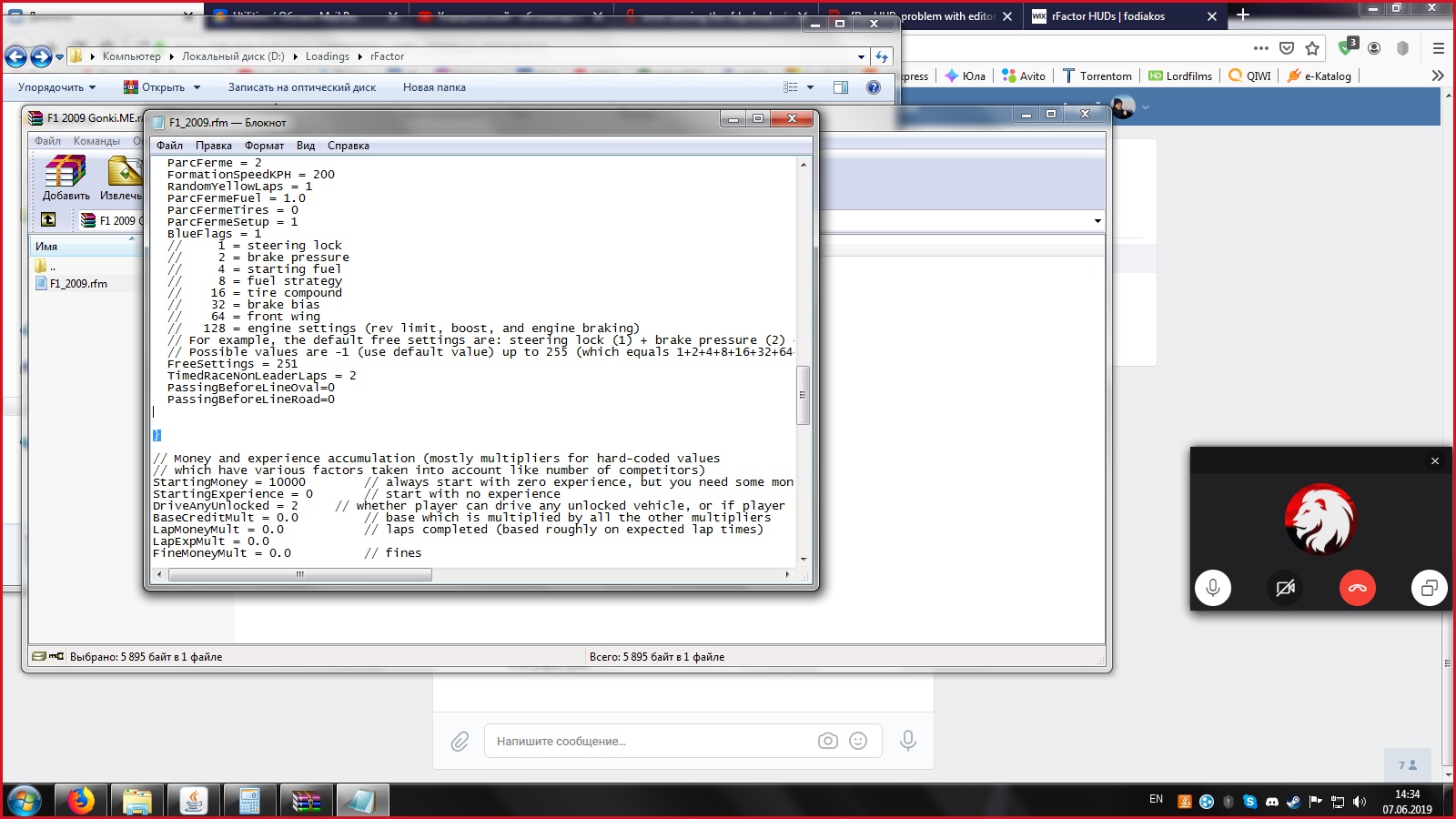Open Юла bookmark

(965, 76)
